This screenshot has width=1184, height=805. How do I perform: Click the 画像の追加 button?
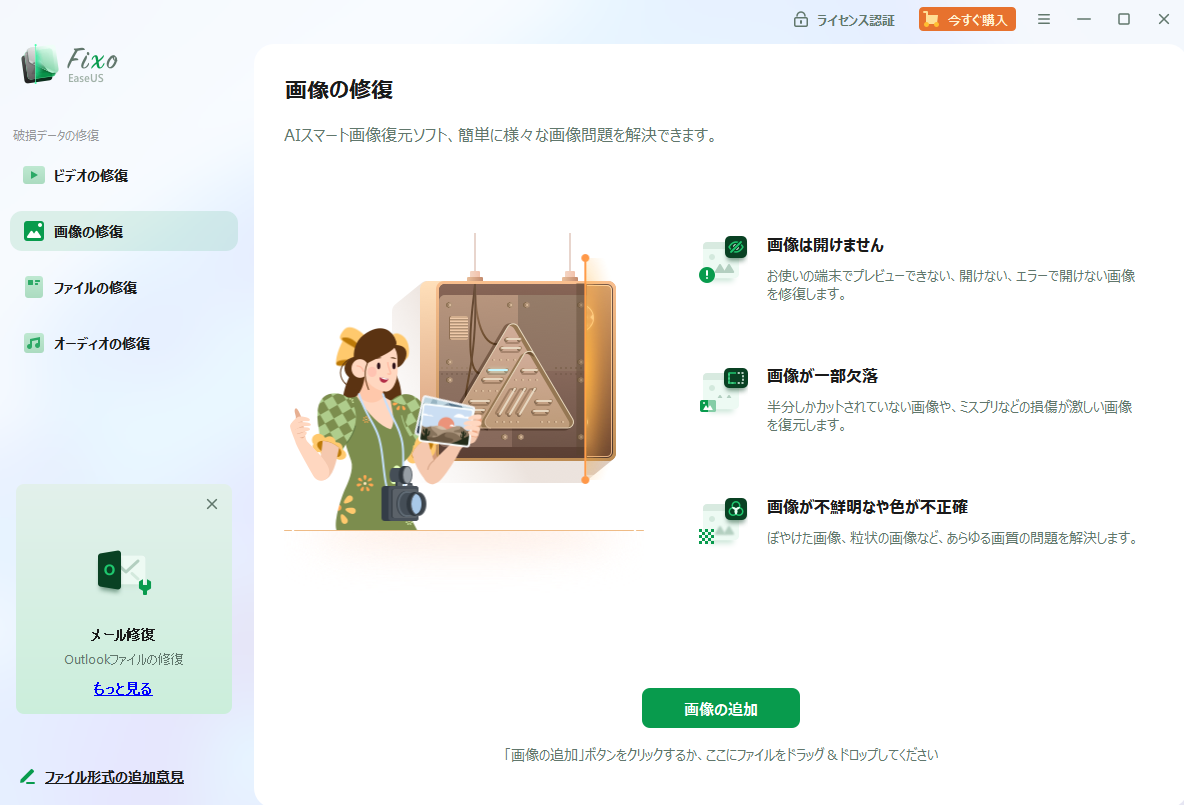[720, 707]
